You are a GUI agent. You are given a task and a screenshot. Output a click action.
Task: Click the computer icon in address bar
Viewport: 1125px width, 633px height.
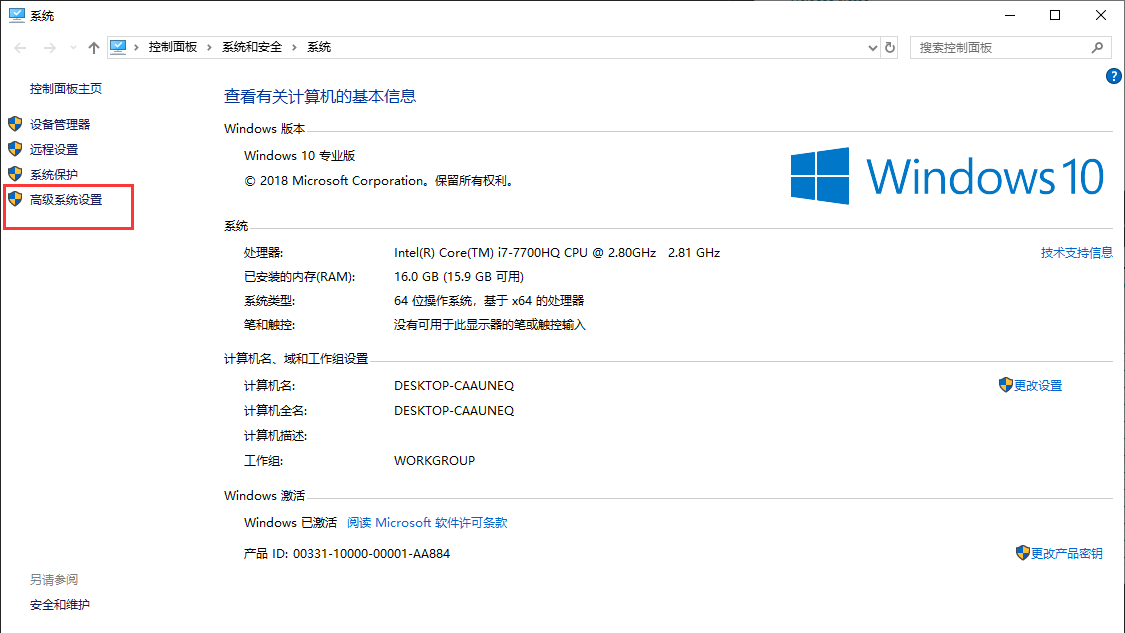coord(118,47)
